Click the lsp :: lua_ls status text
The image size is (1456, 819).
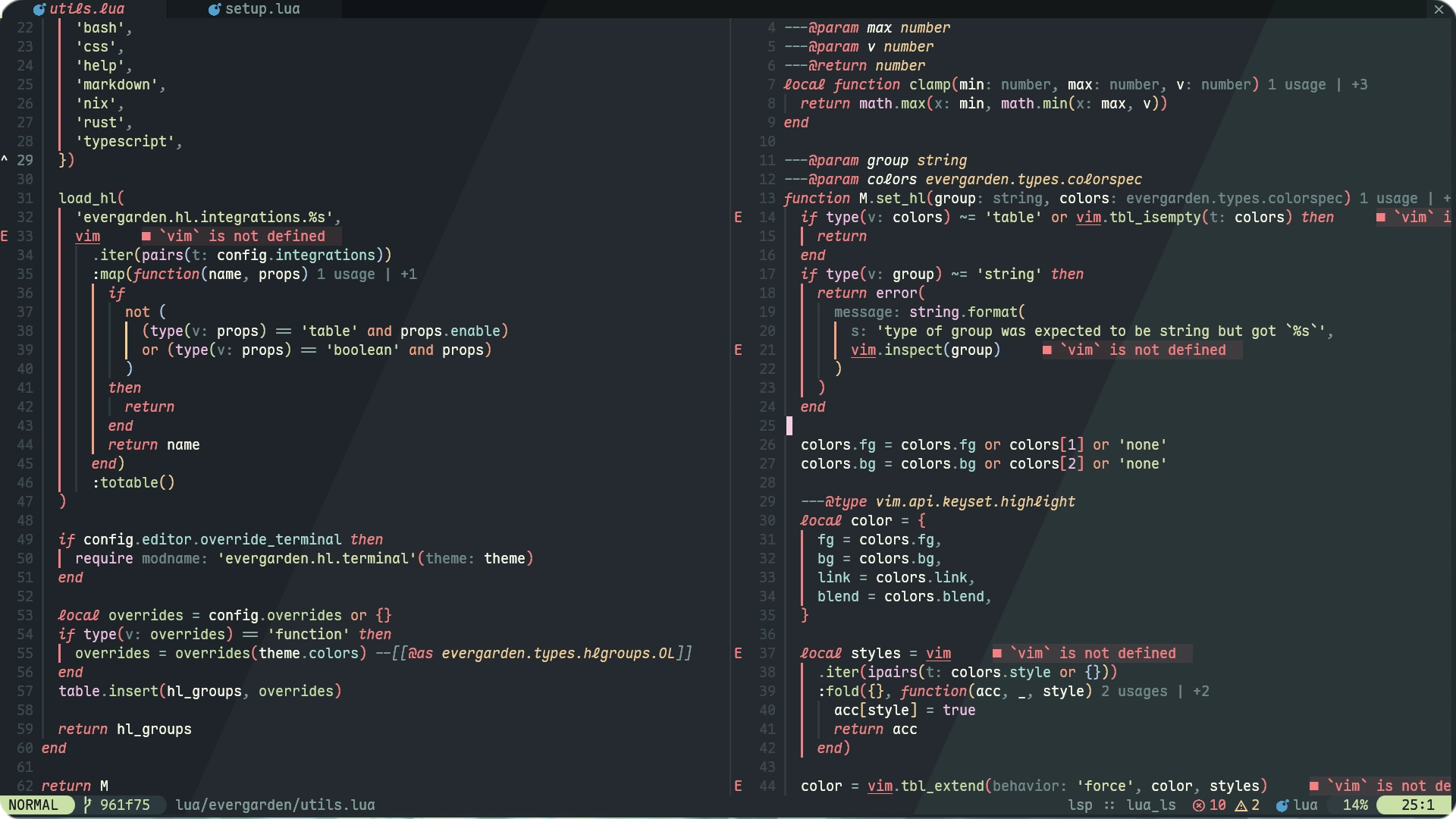click(x=1122, y=805)
